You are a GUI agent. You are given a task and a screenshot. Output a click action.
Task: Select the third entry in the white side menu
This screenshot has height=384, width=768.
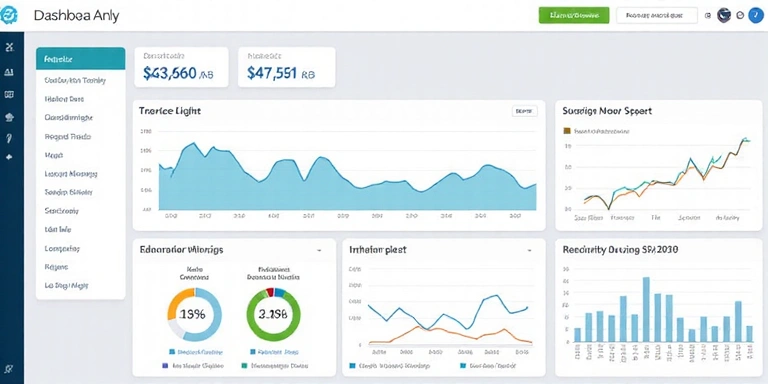coord(64,99)
